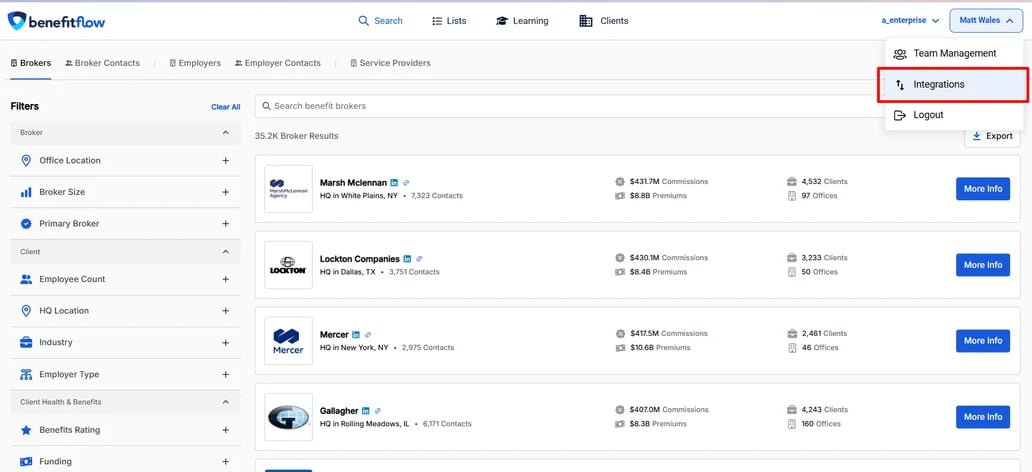Click the Export button
This screenshot has width=1032, height=472.
coord(993,136)
